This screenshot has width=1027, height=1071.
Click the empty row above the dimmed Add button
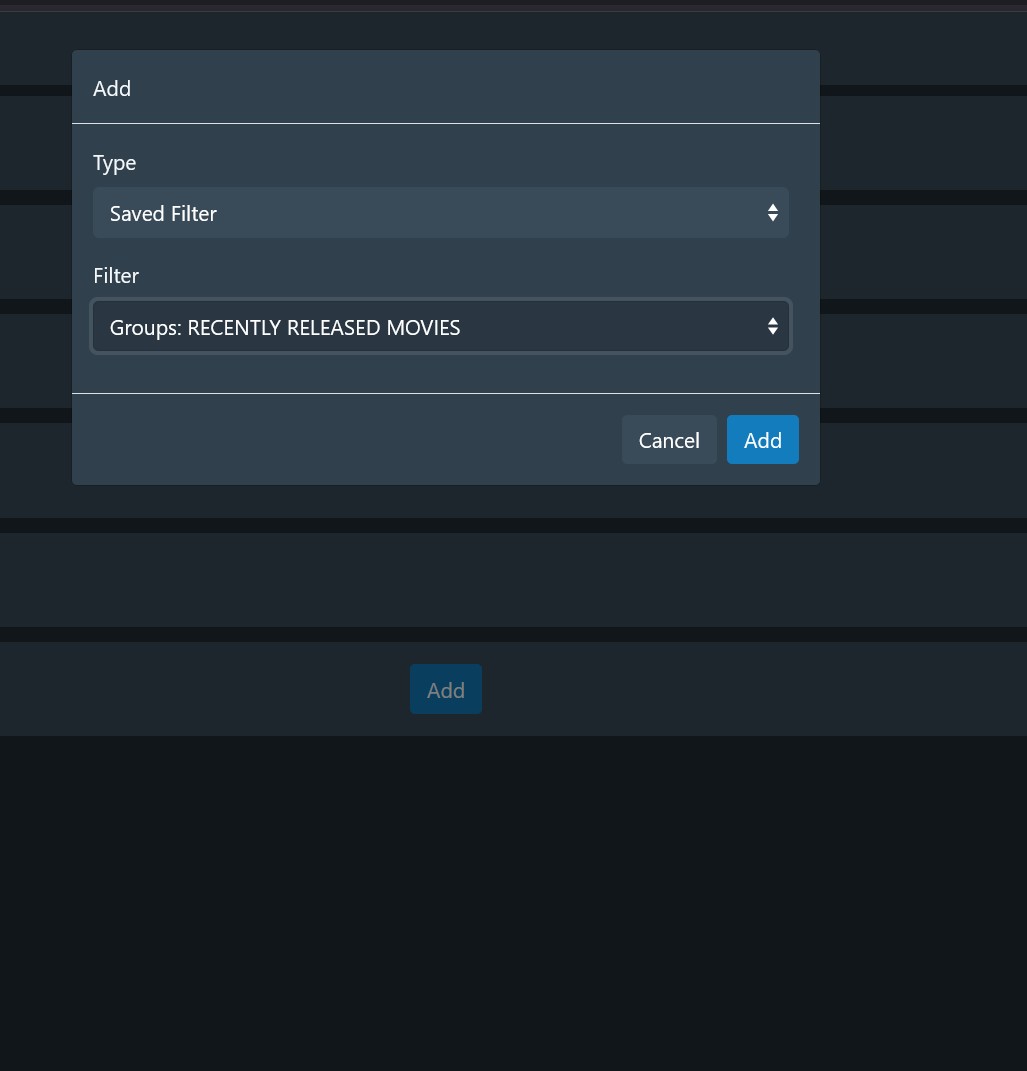500,580
